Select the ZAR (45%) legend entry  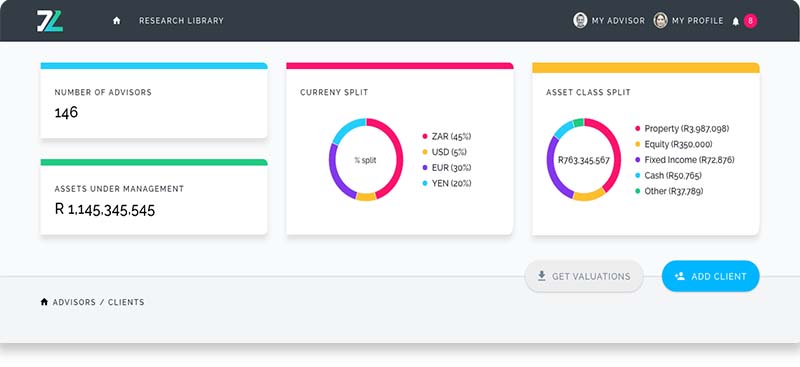click(x=447, y=136)
